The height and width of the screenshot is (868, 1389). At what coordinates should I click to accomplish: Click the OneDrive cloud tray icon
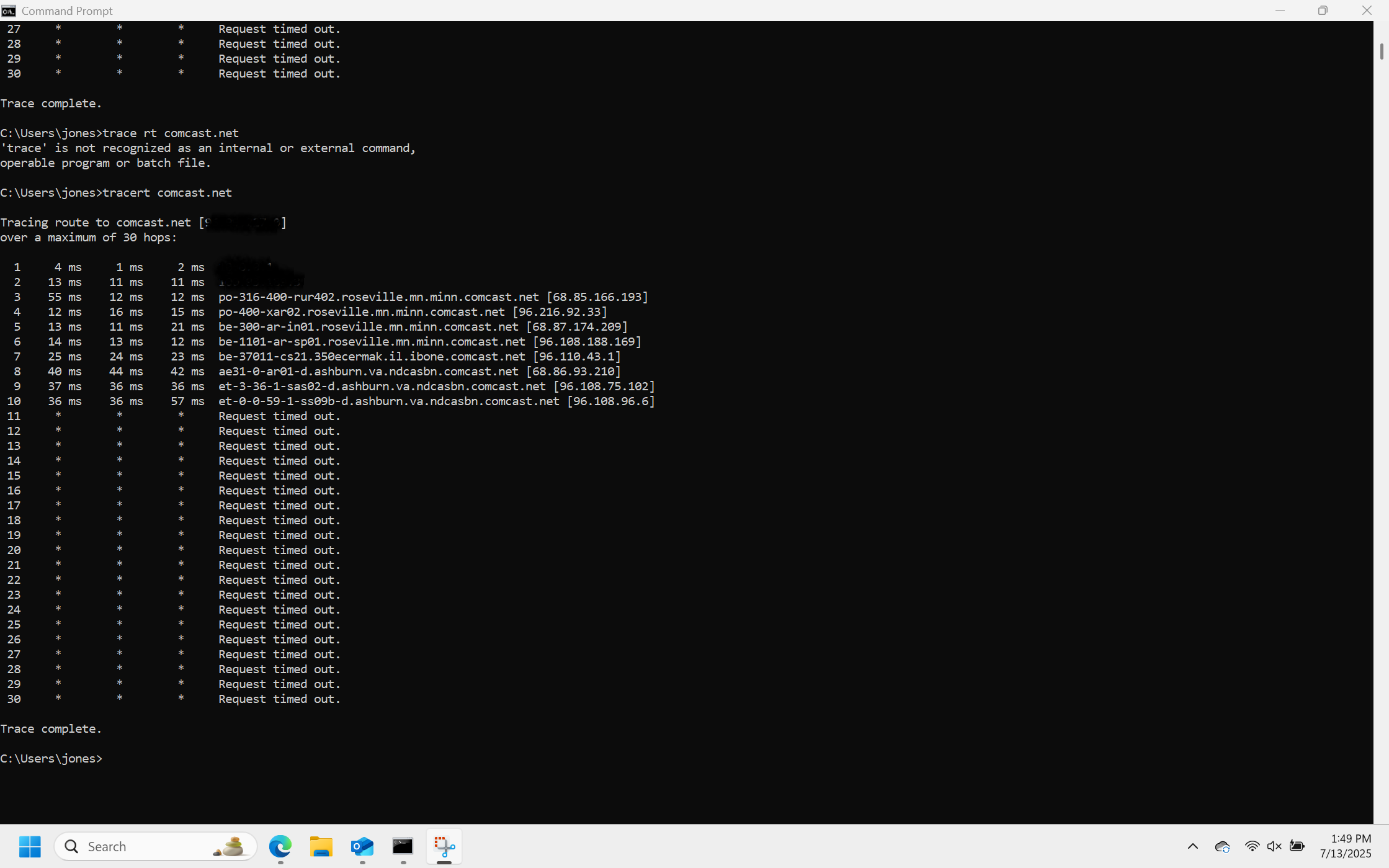1222,846
